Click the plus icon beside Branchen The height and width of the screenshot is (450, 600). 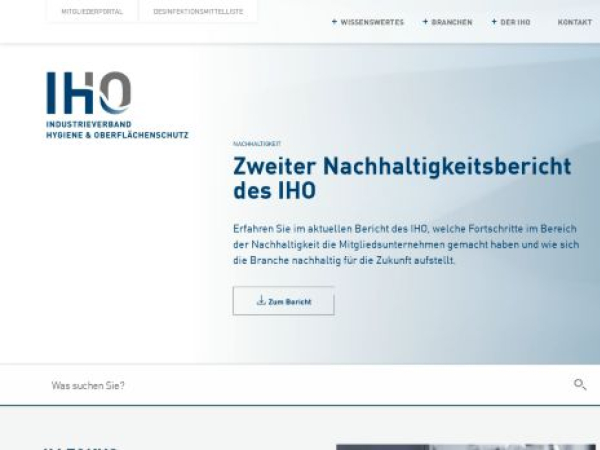pyautogui.click(x=425, y=22)
